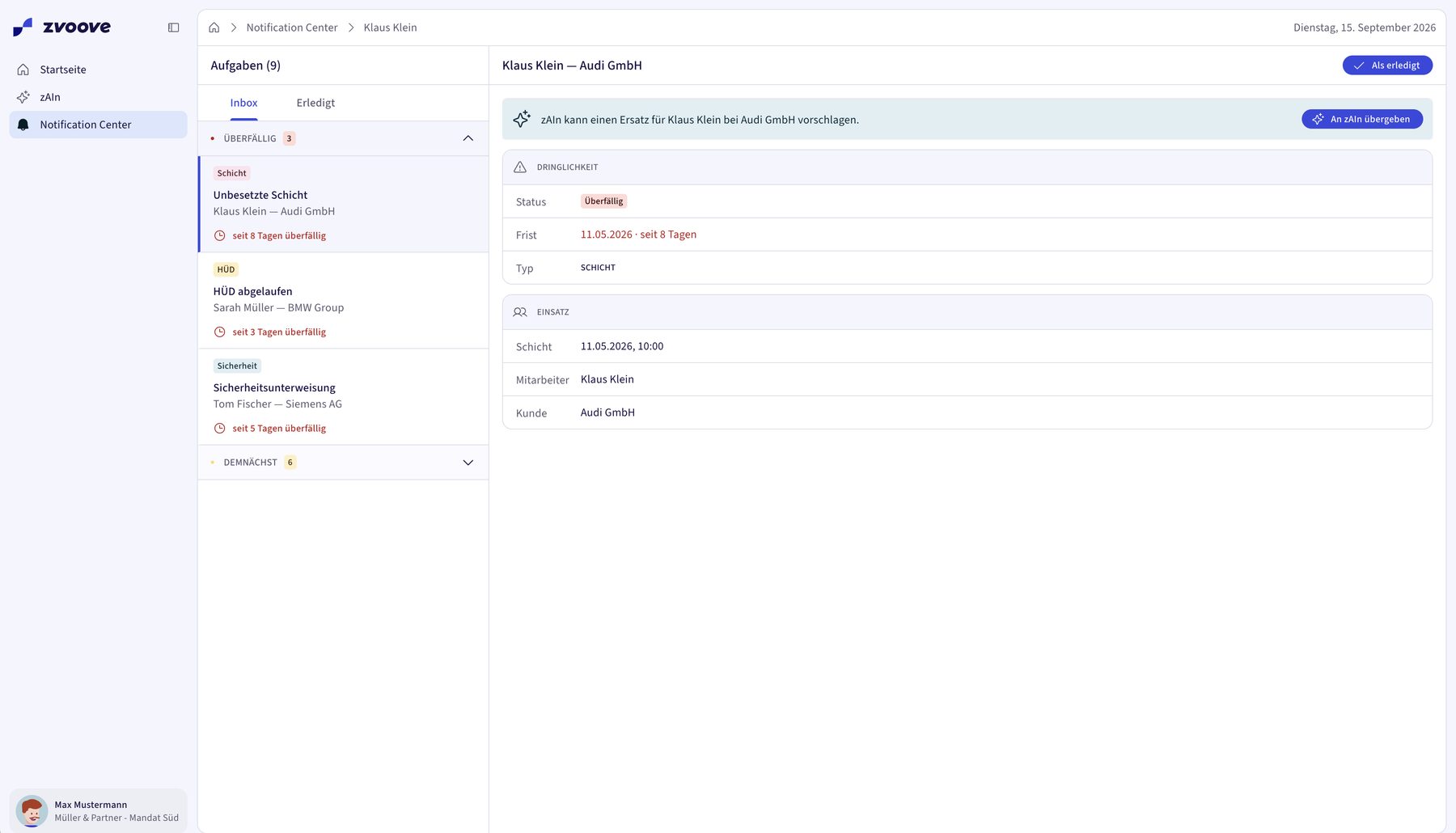Open zAIn in the sidebar
The image size is (1456, 833).
(x=98, y=97)
